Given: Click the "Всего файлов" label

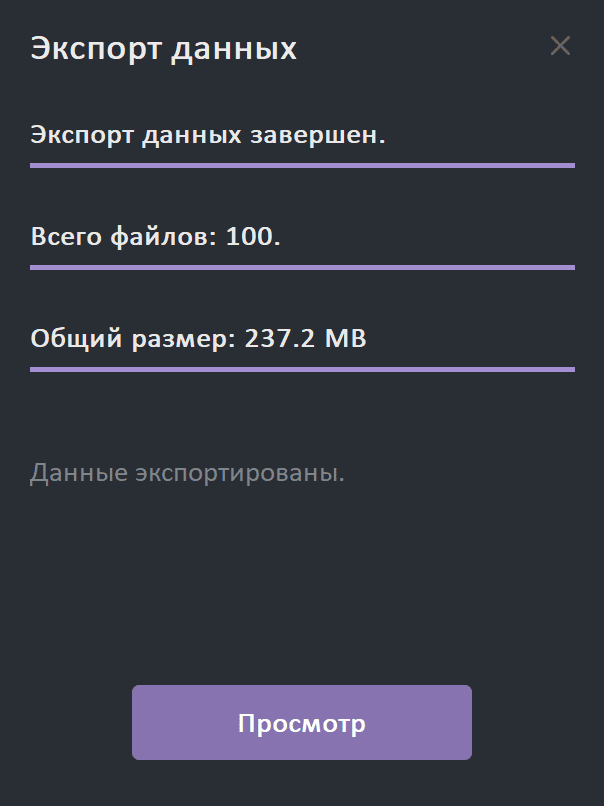Looking at the screenshot, I should (123, 237).
